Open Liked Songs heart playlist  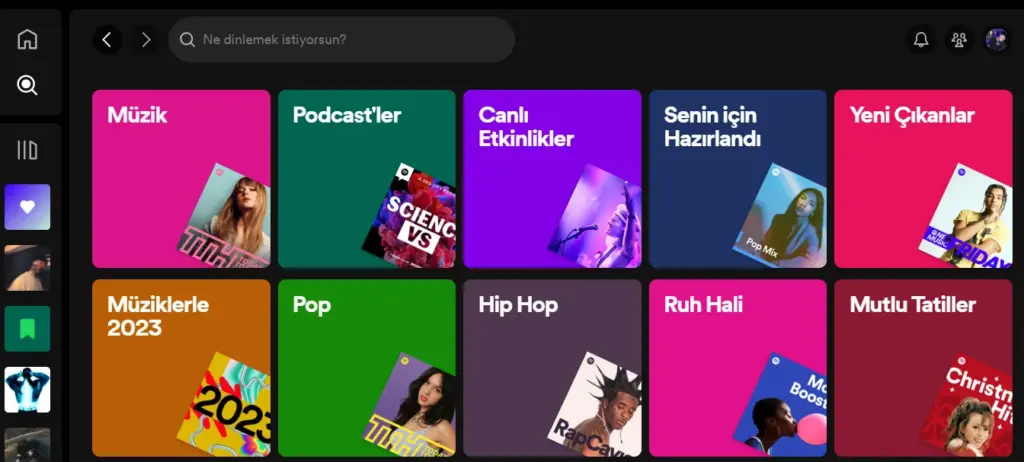pyautogui.click(x=27, y=207)
